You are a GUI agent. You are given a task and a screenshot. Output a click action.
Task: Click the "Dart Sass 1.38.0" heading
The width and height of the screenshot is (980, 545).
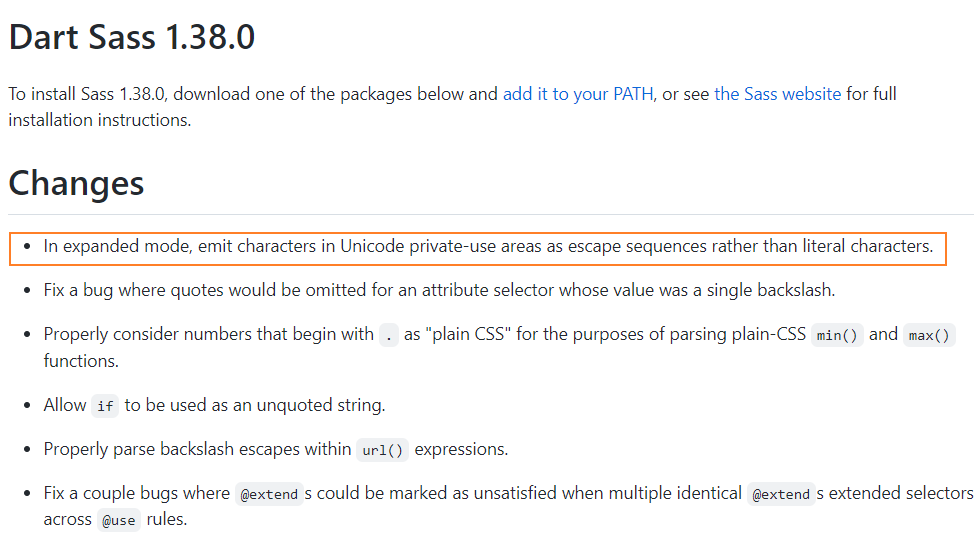(132, 38)
